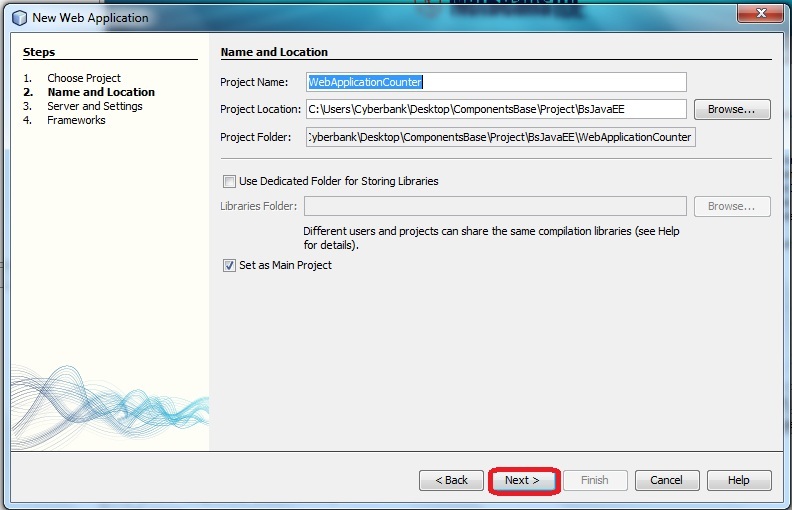The image size is (792, 510).
Task: Select step 'Choose Project' in Steps list
Action: coord(84,78)
